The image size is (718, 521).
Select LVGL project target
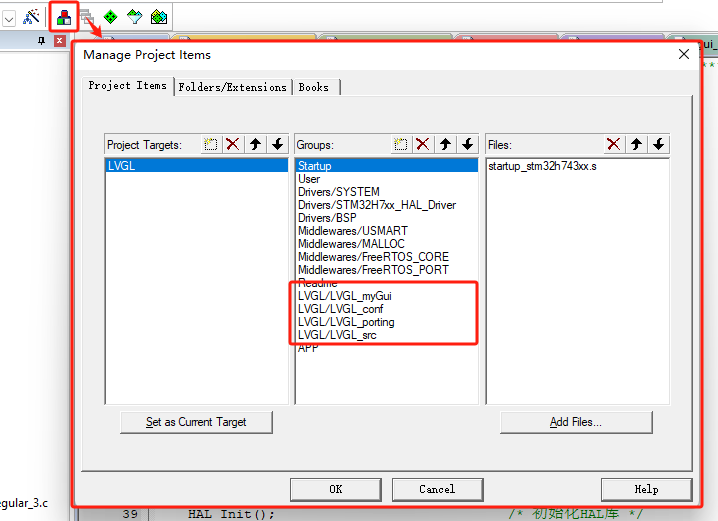coord(197,166)
